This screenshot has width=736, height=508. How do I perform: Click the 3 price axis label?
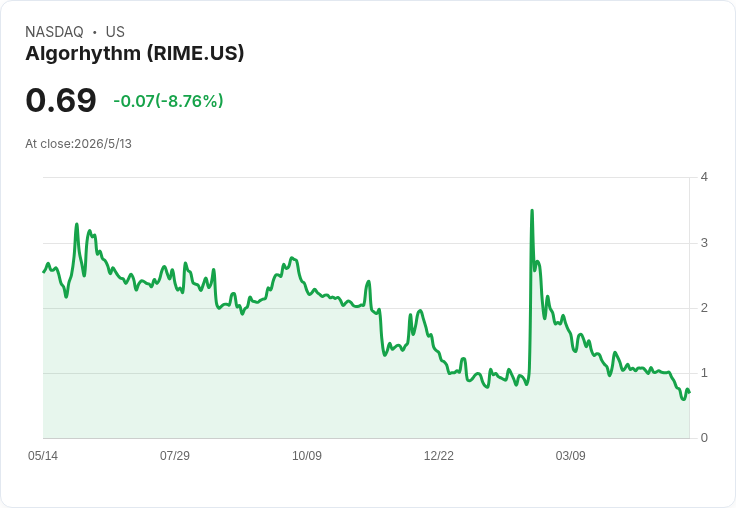tap(704, 243)
